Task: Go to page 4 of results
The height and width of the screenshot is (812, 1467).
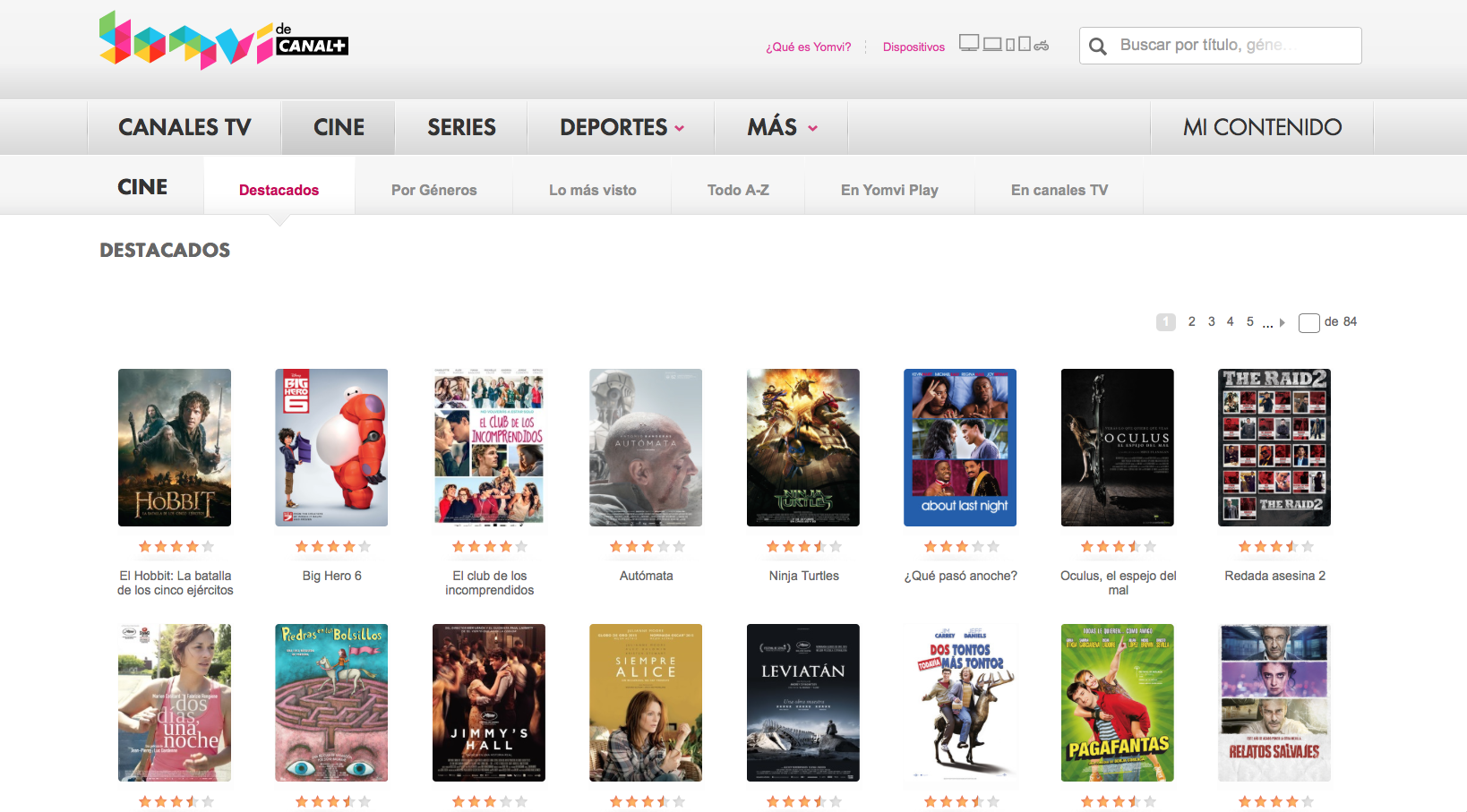Action: (x=1230, y=321)
